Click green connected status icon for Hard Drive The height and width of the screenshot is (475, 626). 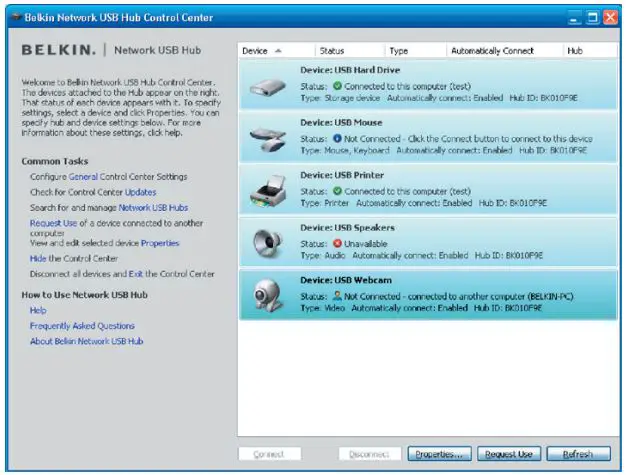(337, 86)
